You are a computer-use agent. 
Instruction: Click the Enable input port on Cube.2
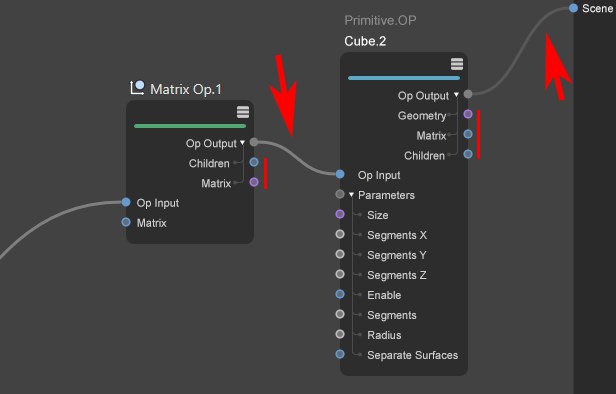pyautogui.click(x=340, y=294)
